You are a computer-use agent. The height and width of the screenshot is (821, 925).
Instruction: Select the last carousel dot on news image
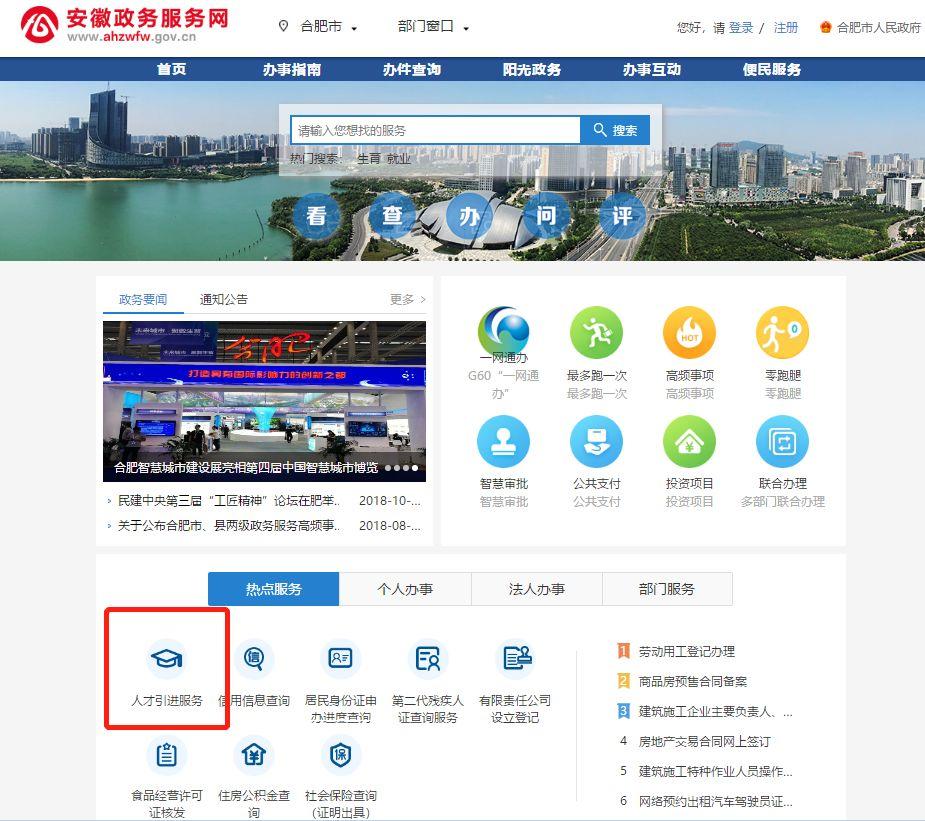415,468
